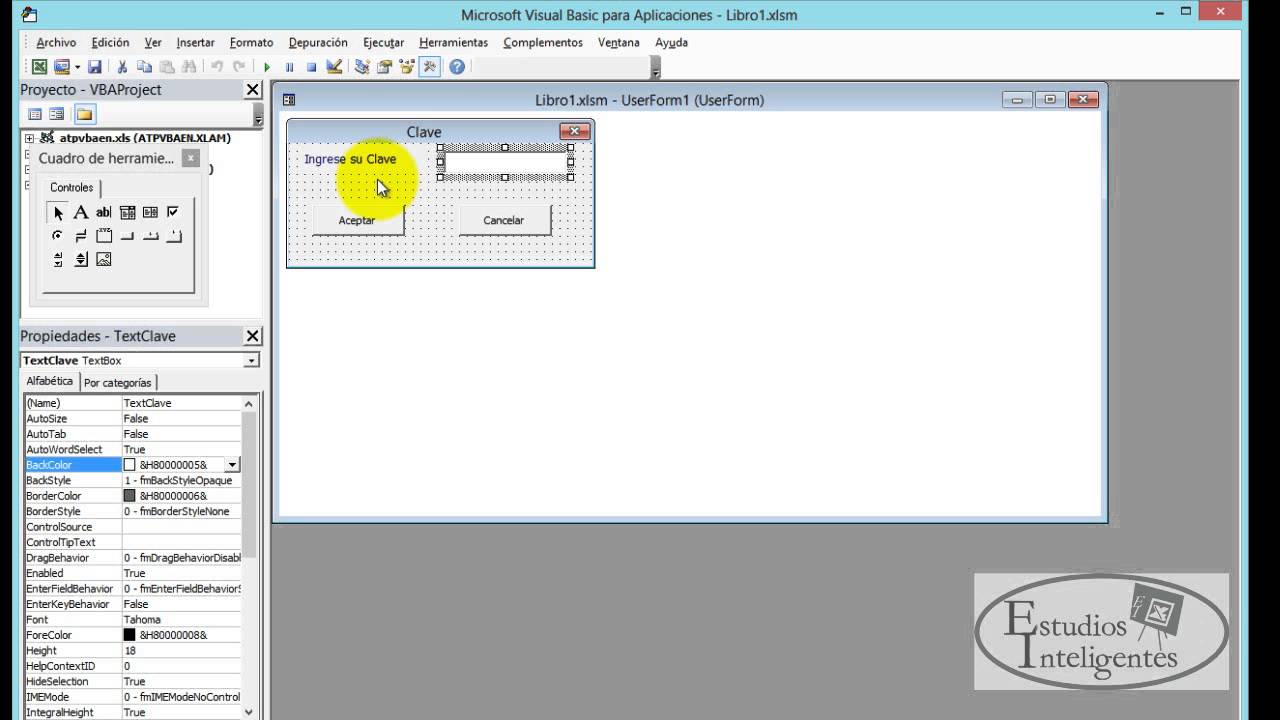This screenshot has width=1280, height=720.
Task: Select the Enabled property row
Action: coord(133,573)
